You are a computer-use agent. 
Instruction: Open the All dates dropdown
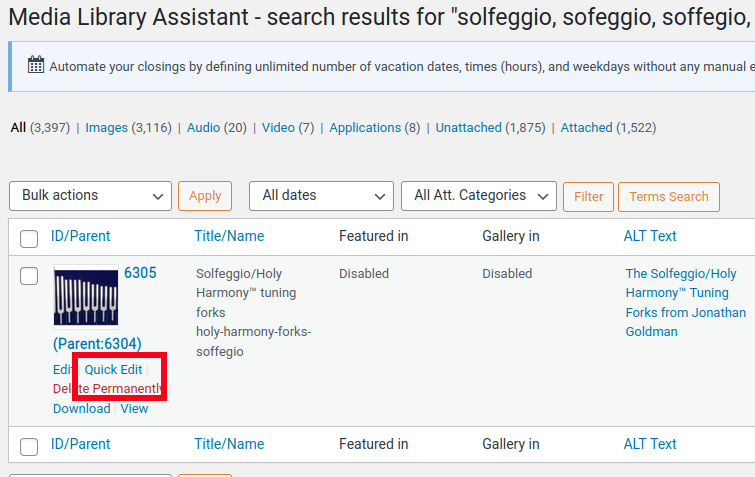click(321, 196)
